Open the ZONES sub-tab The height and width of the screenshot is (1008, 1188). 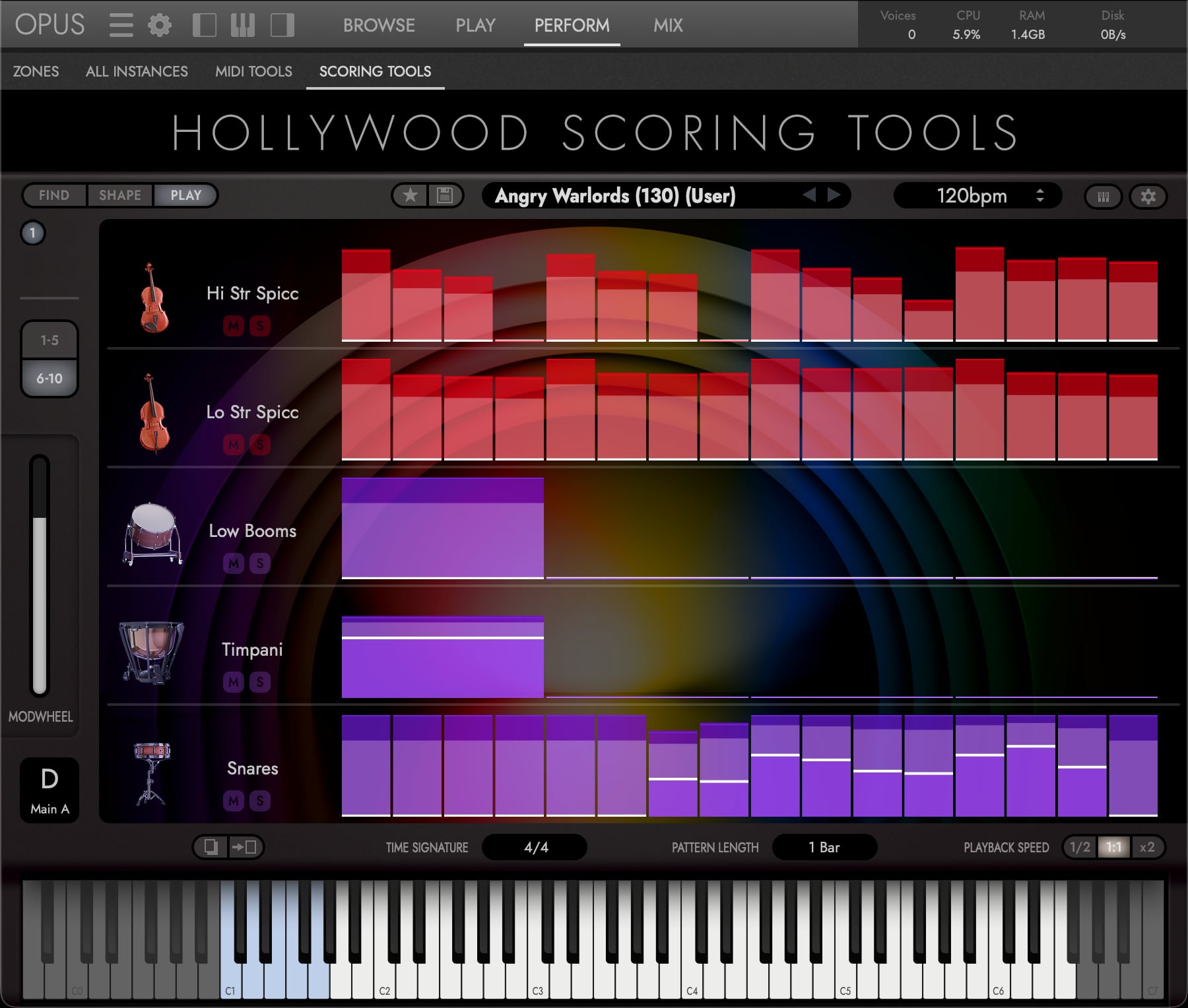click(x=36, y=71)
